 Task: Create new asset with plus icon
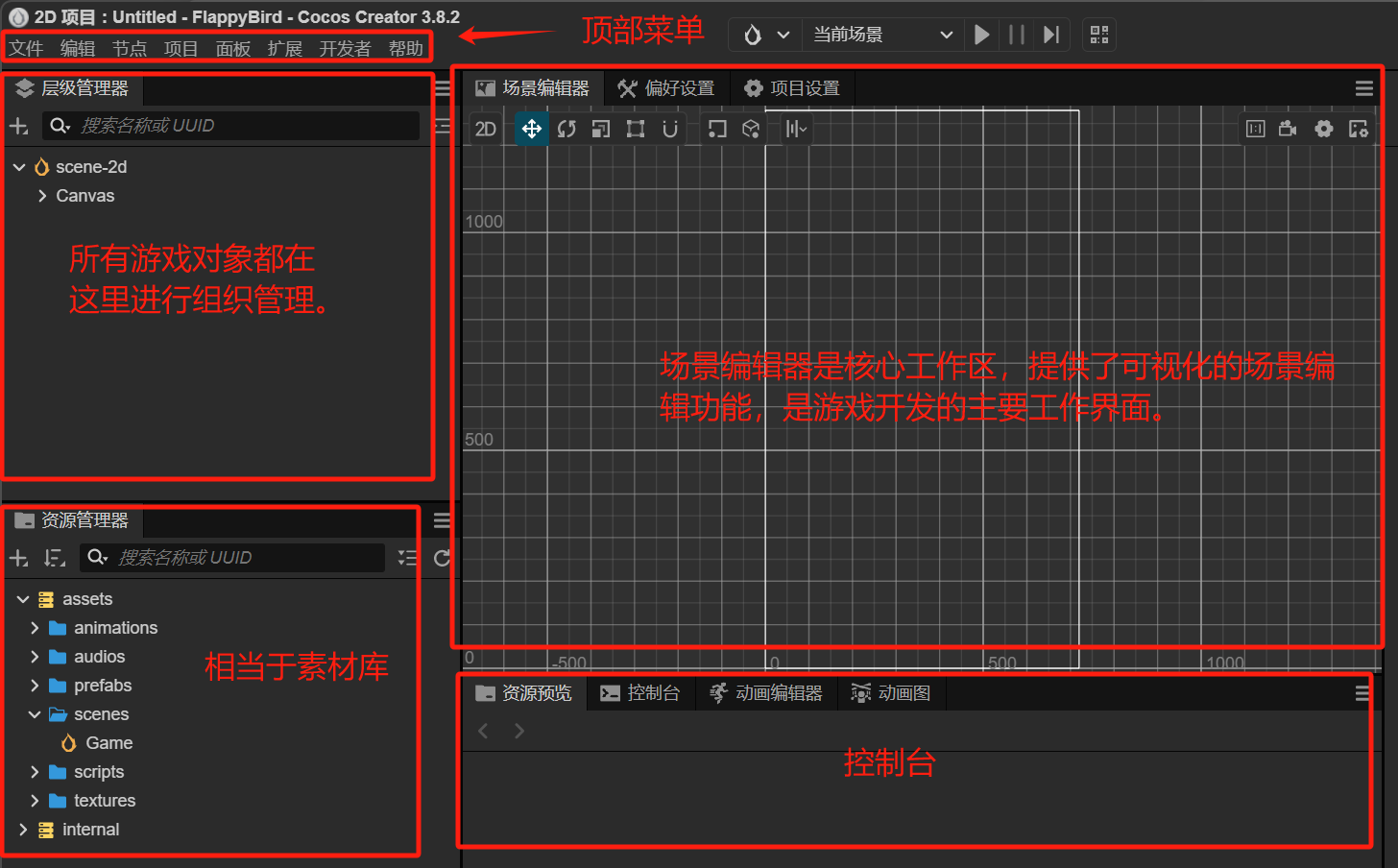[18, 558]
